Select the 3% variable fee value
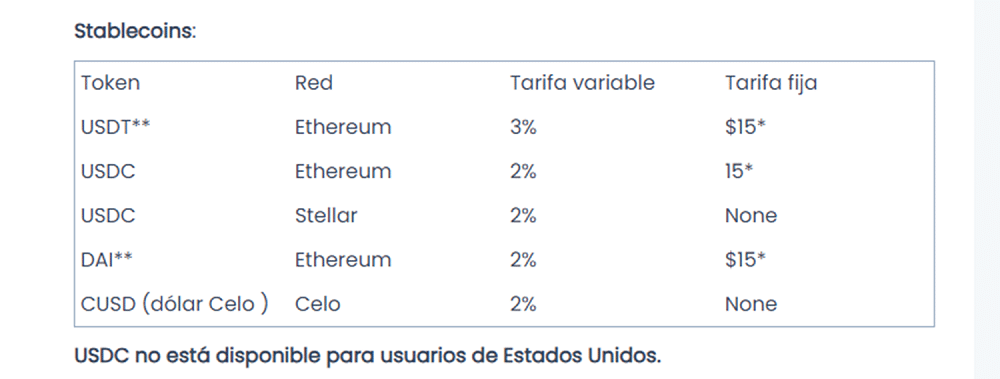Screen dimensions: 1000x379 tap(524, 127)
